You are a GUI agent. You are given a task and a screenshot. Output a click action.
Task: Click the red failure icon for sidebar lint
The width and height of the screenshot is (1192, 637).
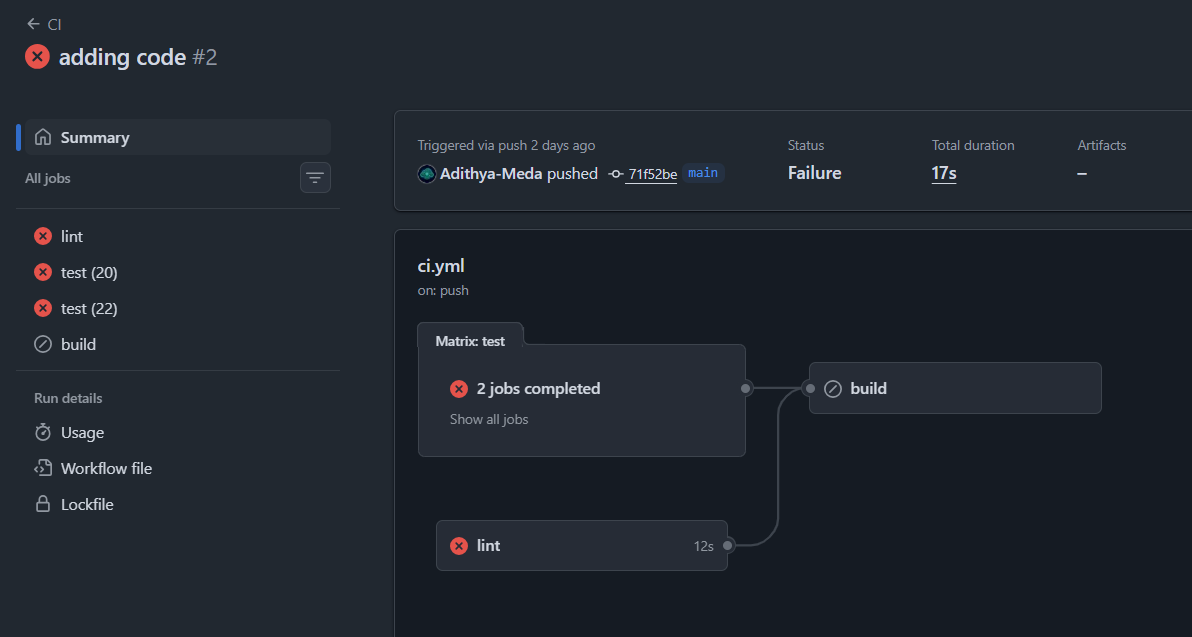click(x=43, y=236)
